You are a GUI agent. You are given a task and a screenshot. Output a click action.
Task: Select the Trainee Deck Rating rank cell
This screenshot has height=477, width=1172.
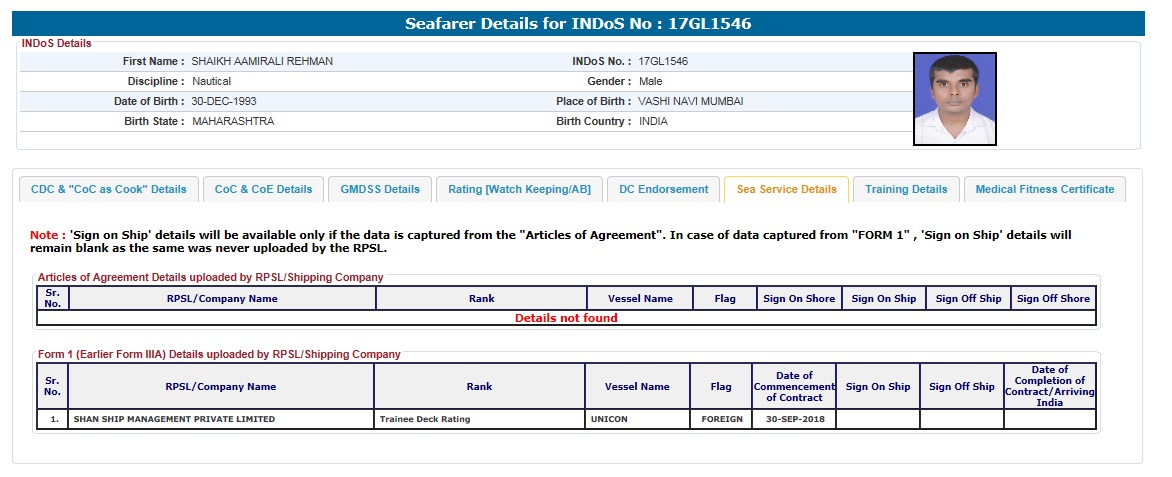pyautogui.click(x=479, y=419)
